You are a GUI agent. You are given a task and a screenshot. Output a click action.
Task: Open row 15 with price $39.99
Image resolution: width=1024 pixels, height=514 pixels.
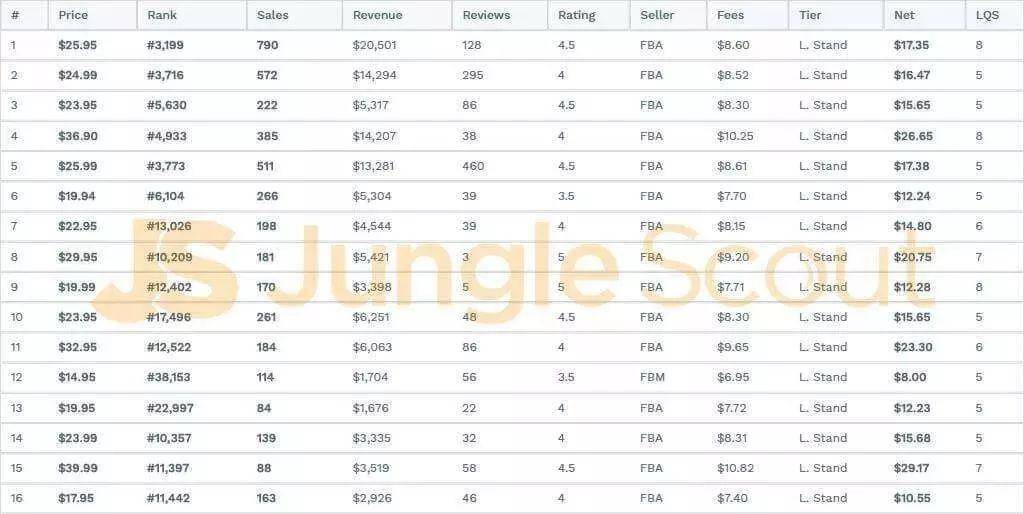click(512, 468)
